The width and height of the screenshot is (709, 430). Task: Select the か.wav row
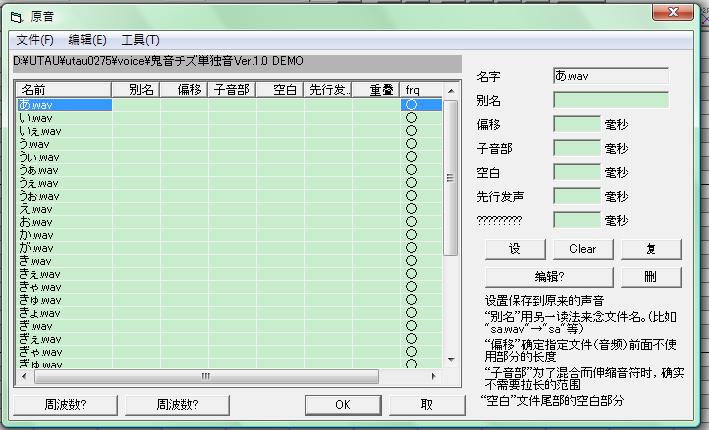[230, 235]
